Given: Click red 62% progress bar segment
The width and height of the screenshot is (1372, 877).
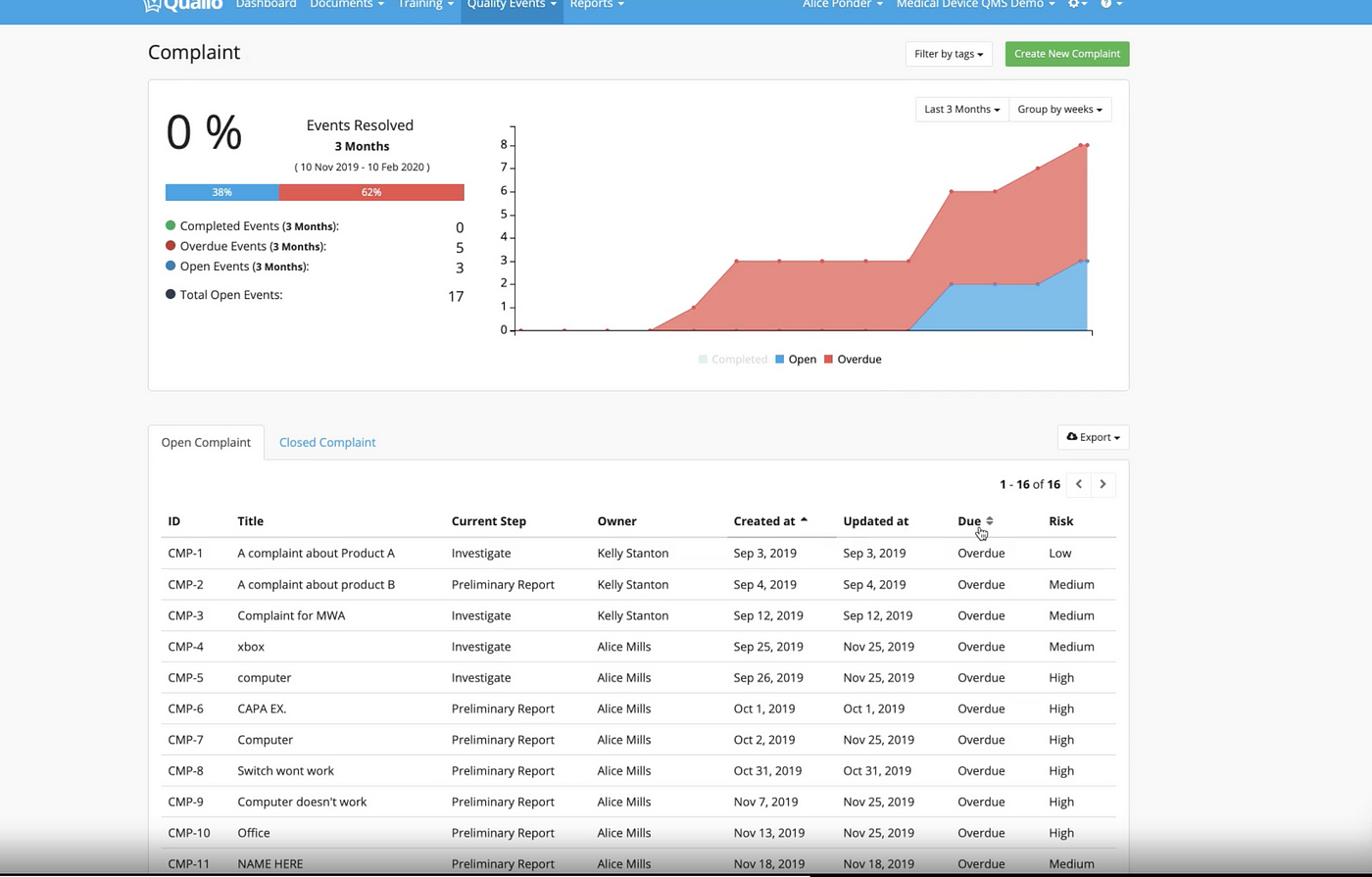Looking at the screenshot, I should point(371,192).
